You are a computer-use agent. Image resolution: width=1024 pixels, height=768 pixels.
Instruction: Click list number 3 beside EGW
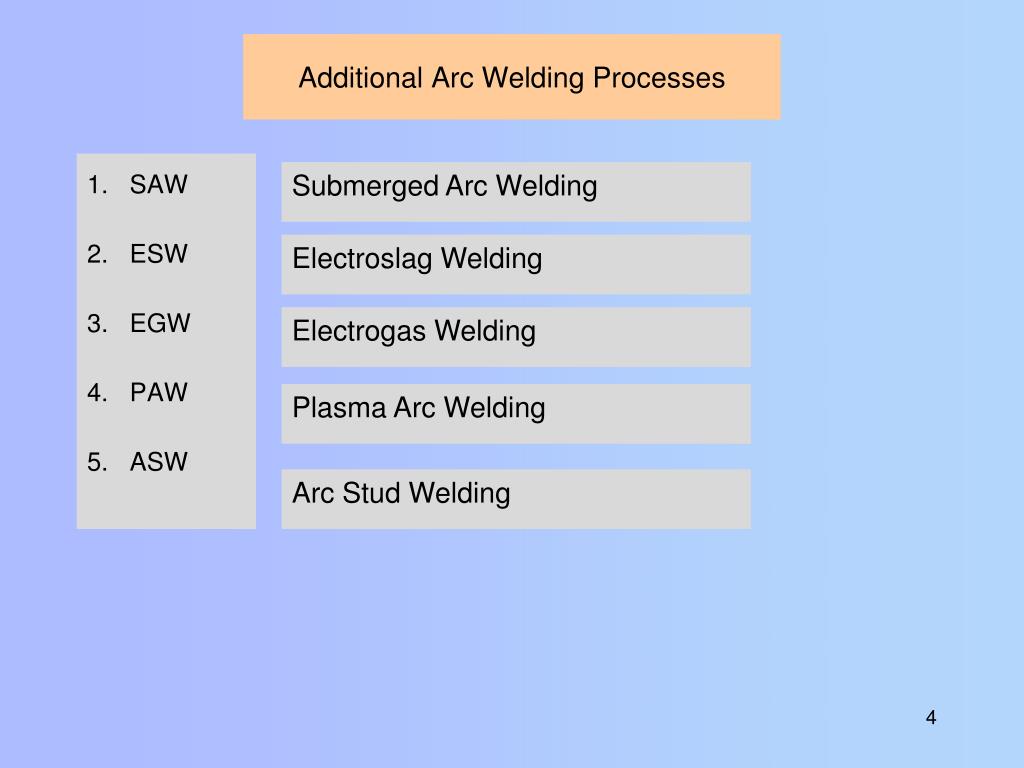97,323
